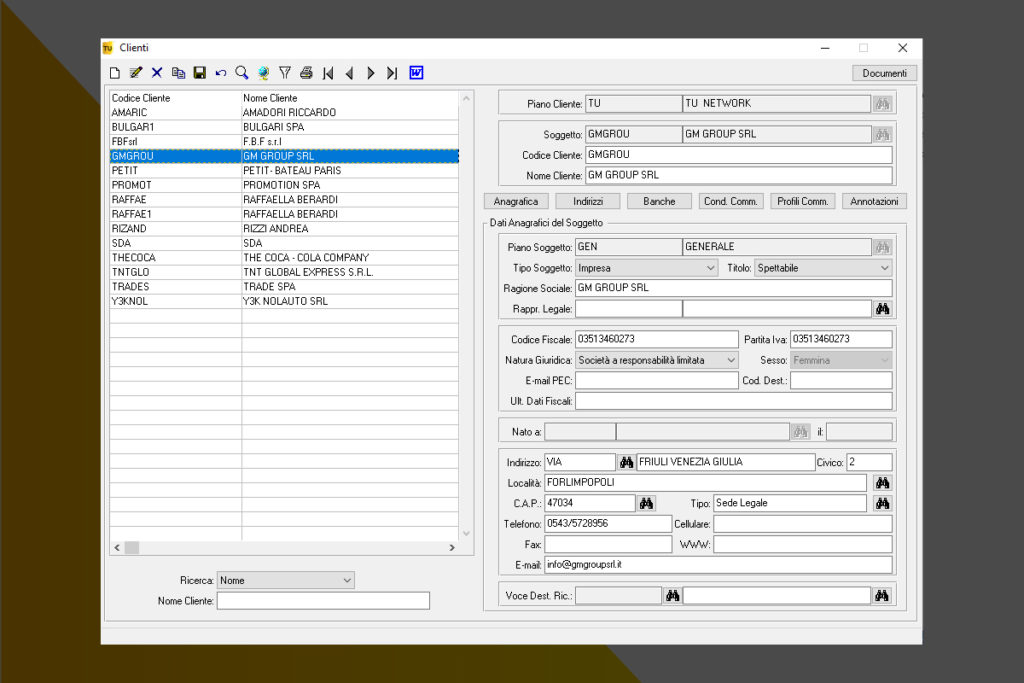Click the funnel filter icon

[285, 73]
